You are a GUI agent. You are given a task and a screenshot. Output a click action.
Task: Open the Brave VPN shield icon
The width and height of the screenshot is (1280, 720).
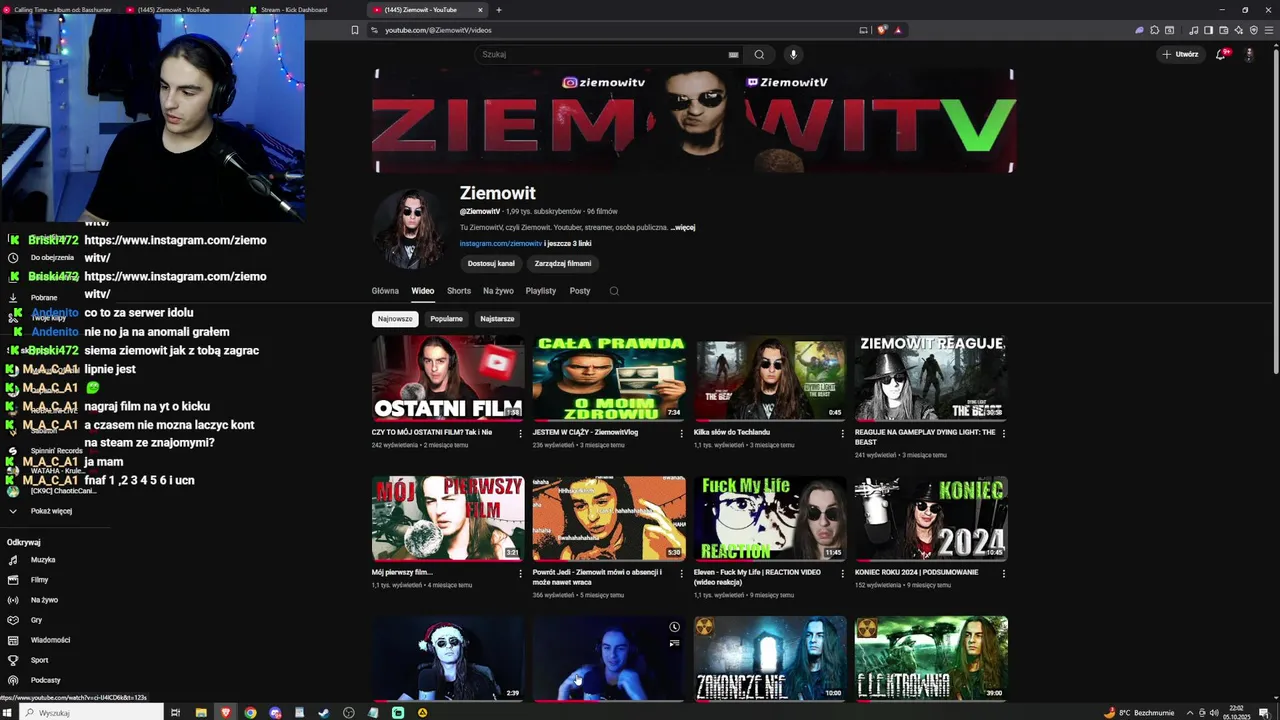click(1254, 30)
